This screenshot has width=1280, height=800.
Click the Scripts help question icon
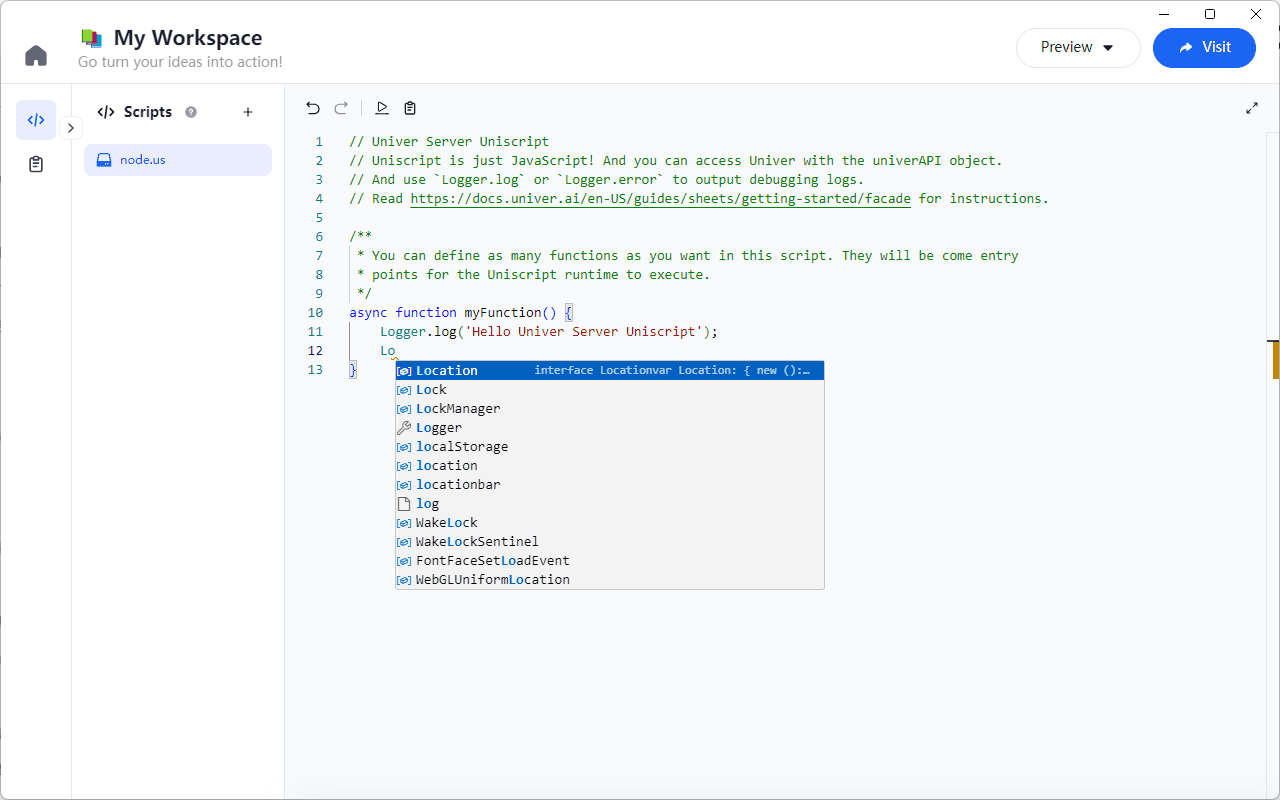(x=191, y=112)
